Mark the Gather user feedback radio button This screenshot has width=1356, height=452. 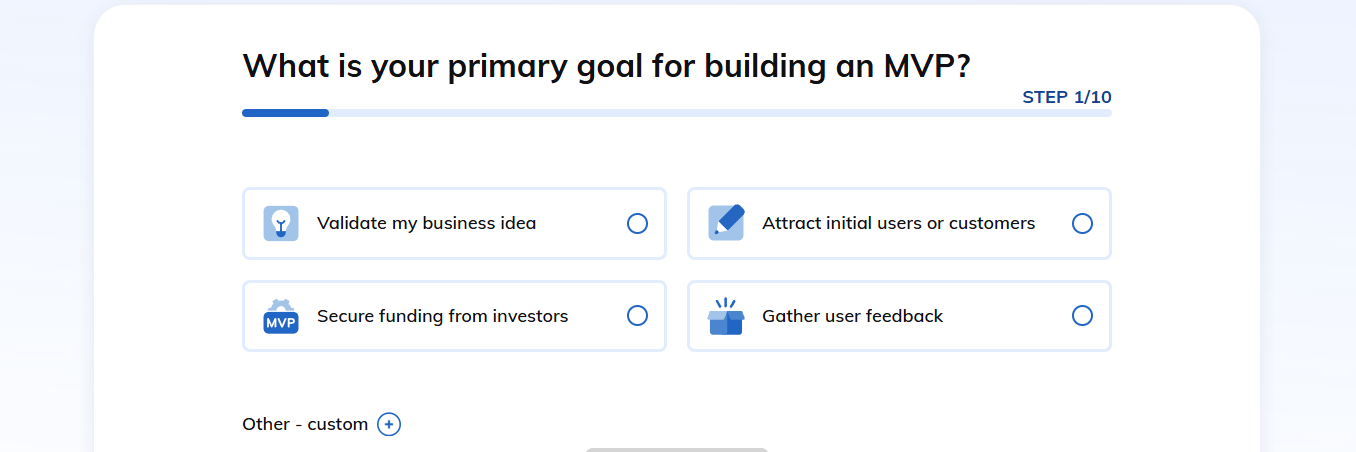tap(1082, 316)
